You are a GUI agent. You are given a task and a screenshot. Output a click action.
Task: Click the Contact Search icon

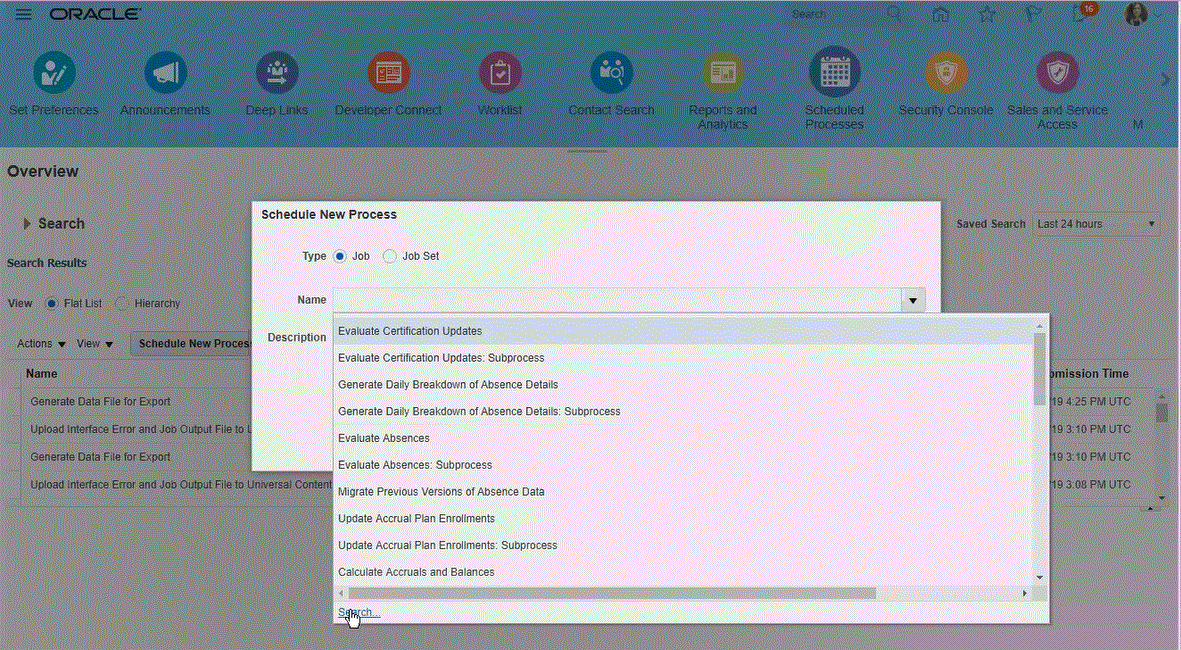click(611, 73)
